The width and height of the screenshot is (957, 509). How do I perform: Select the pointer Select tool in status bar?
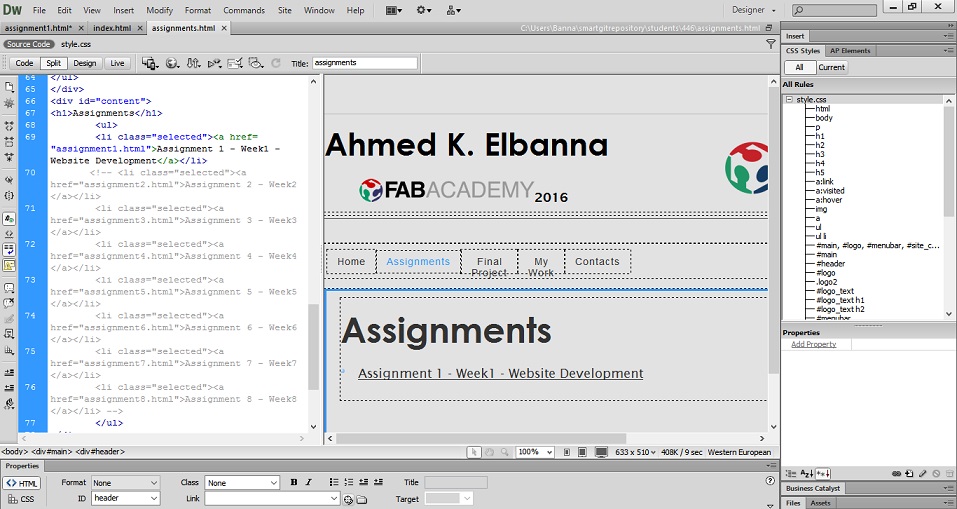click(474, 452)
